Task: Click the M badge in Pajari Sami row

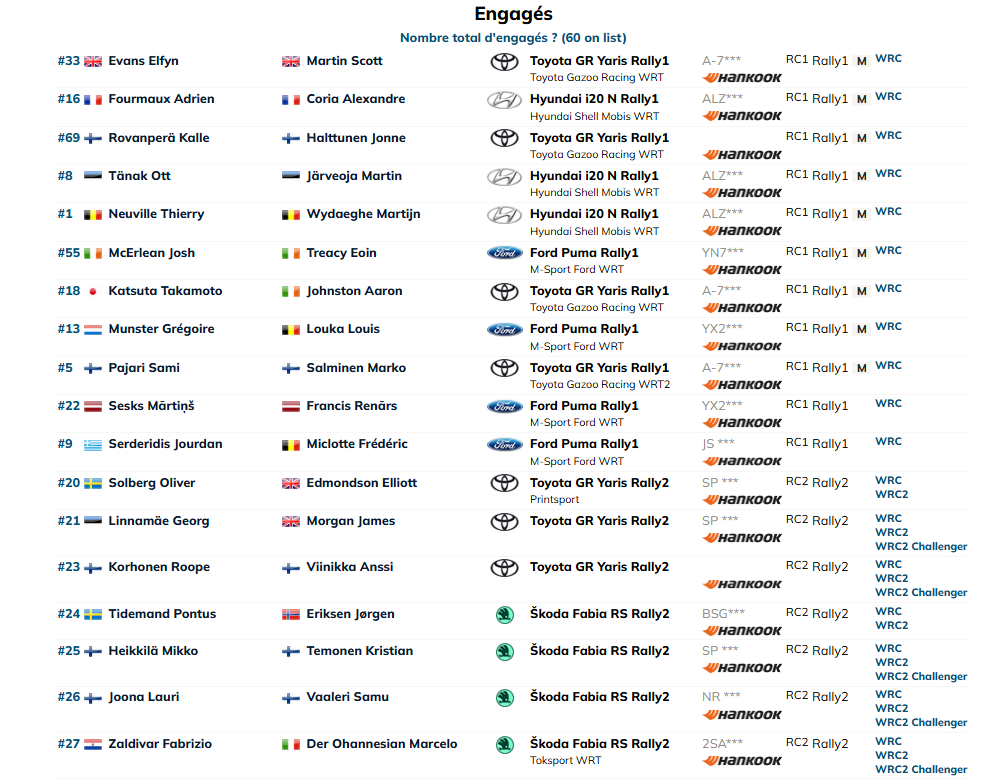Action: (x=862, y=369)
